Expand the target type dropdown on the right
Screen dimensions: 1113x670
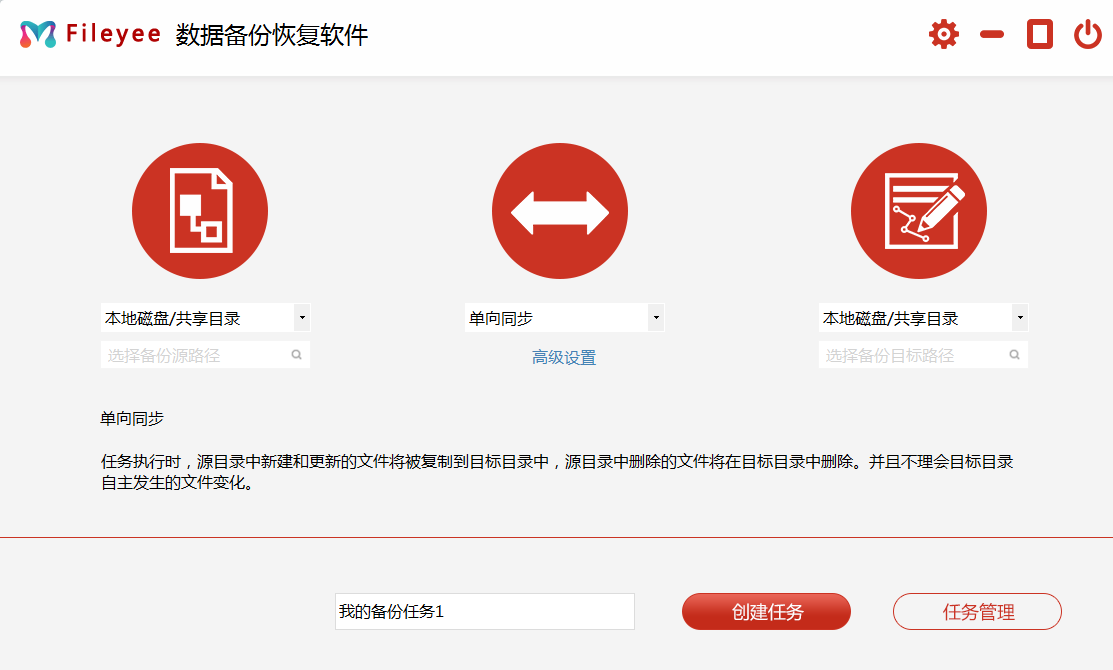1019,317
